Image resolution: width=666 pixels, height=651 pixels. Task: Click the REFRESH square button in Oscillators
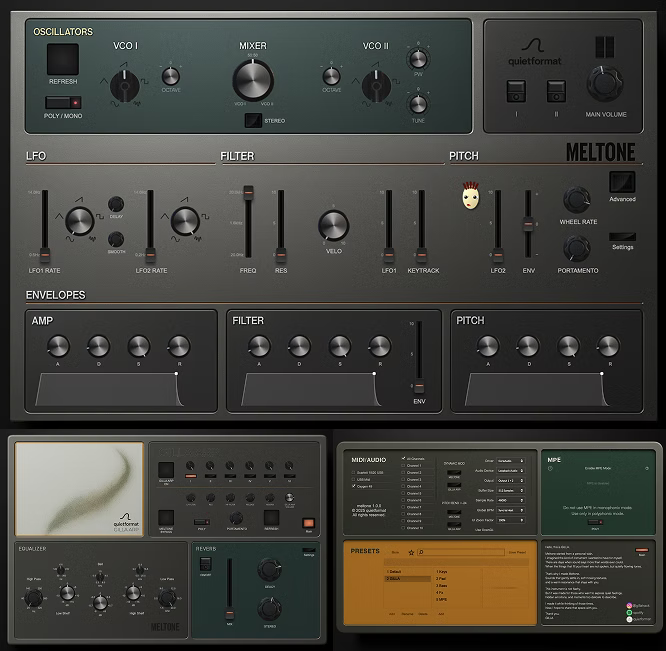63,59
